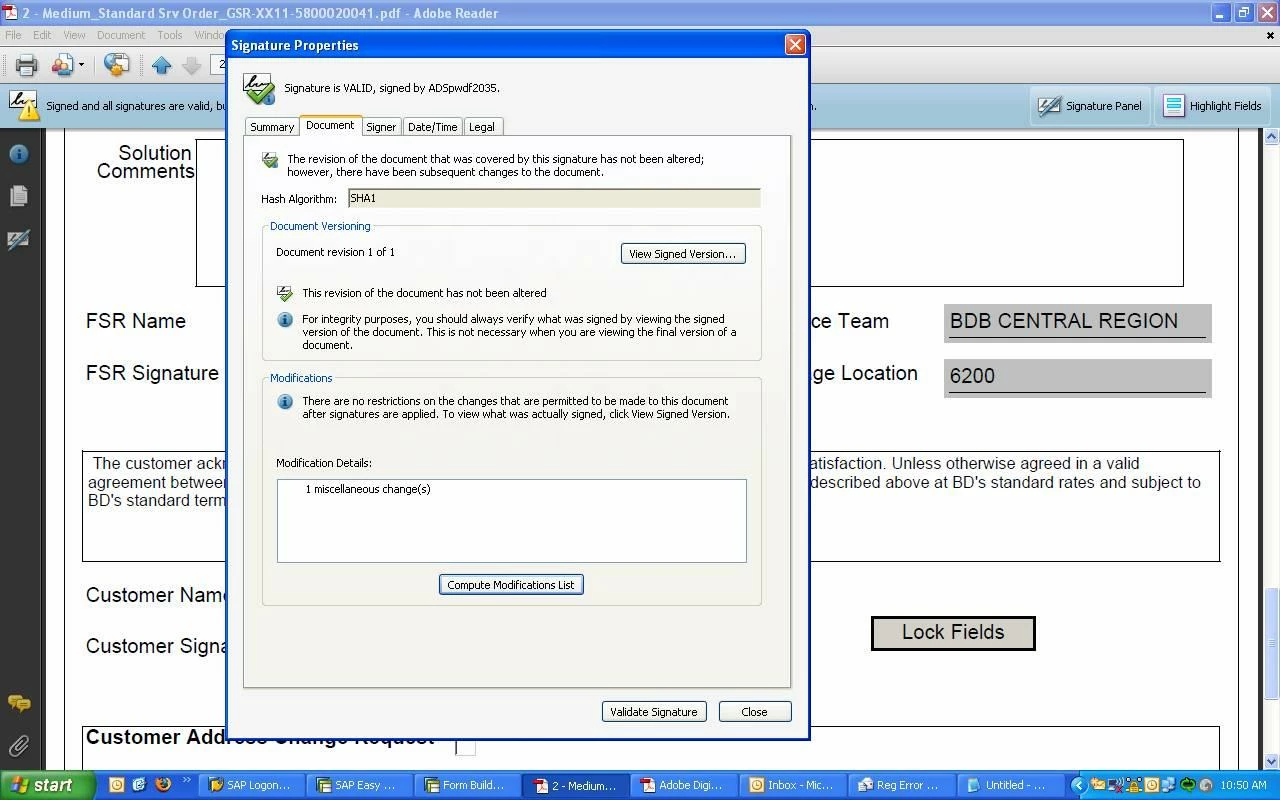Click the Windows start button
The height and width of the screenshot is (800, 1280).
[47, 785]
